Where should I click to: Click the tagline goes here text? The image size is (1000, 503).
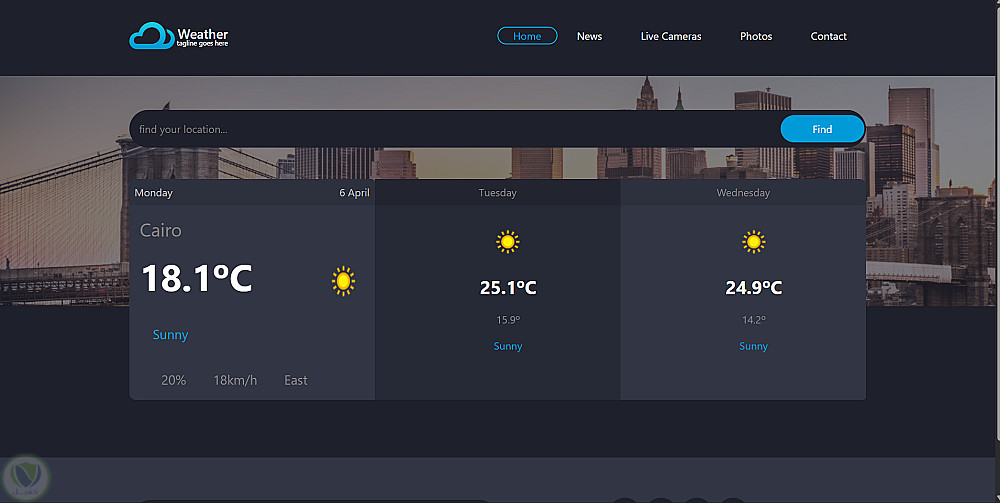click(x=202, y=44)
